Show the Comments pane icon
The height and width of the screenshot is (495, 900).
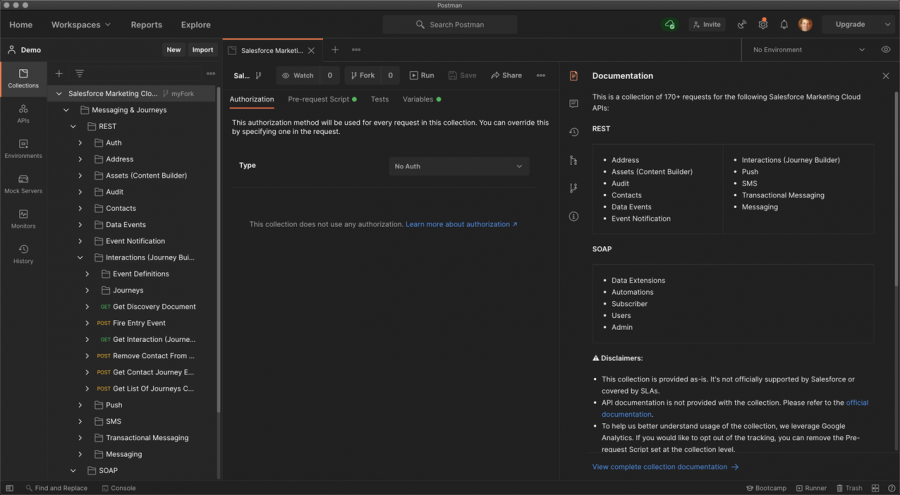[x=573, y=104]
